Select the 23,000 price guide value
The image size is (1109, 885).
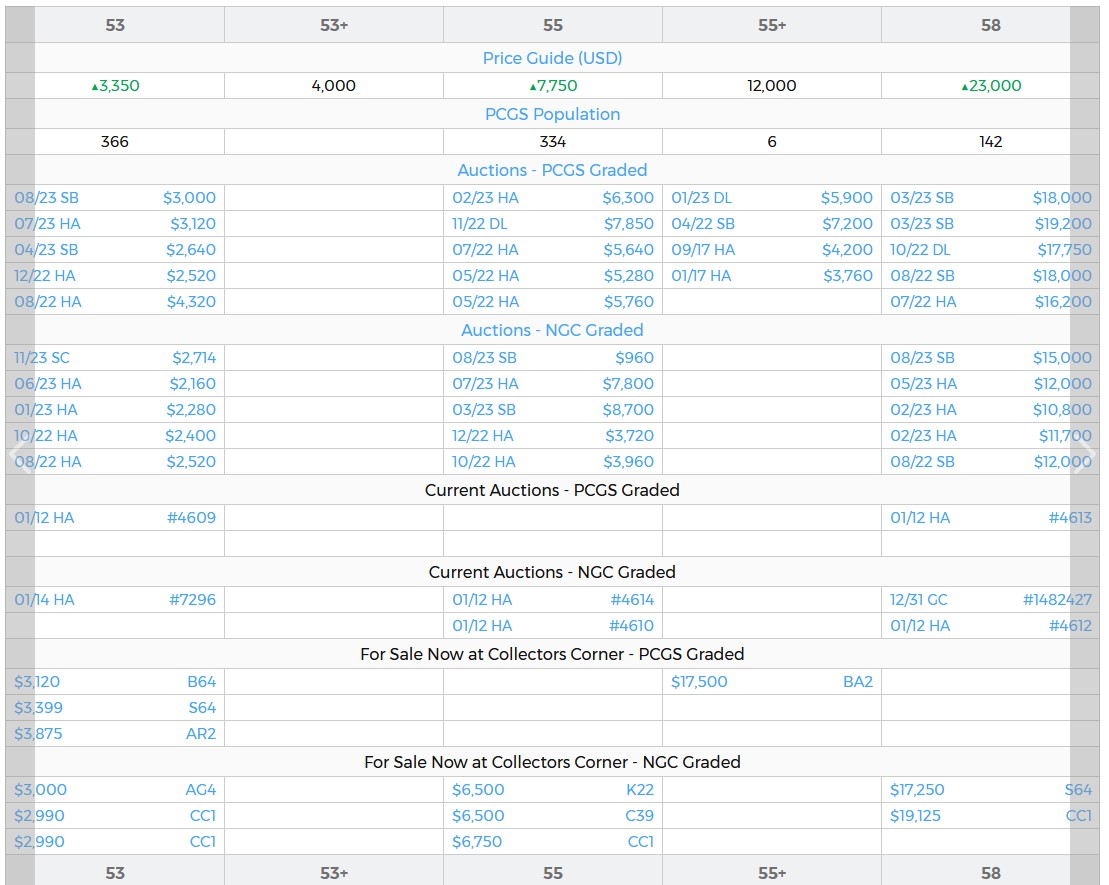(x=991, y=86)
